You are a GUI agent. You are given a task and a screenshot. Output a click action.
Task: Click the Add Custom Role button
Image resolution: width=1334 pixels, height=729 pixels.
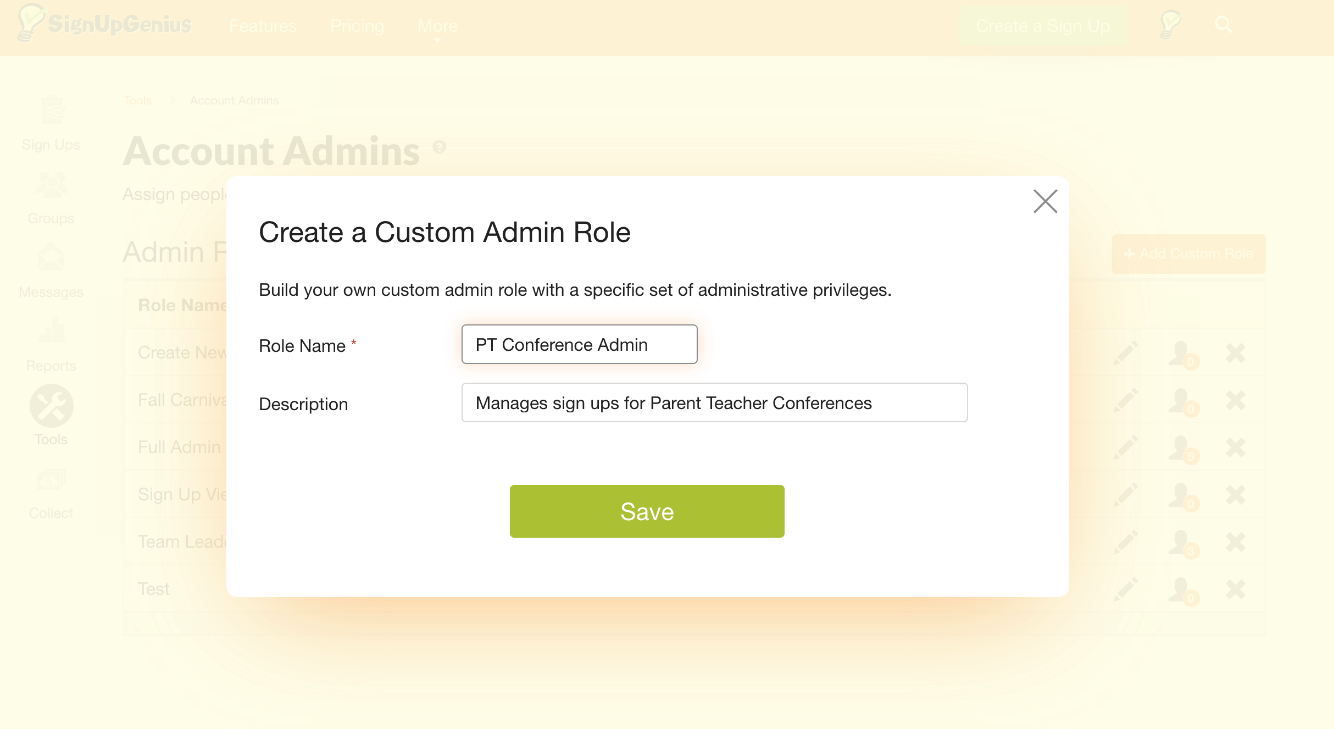click(1188, 254)
